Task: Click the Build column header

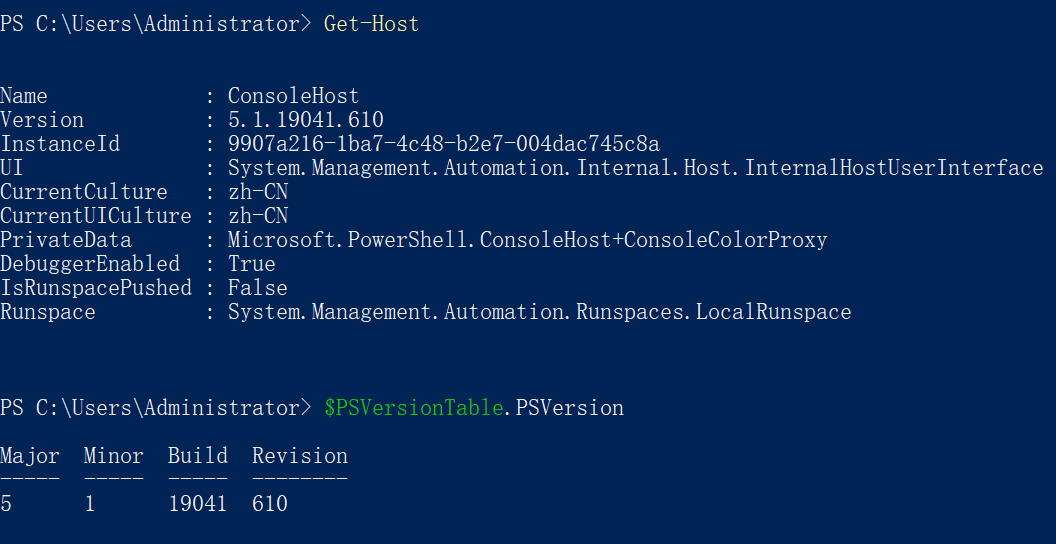Action: [197, 456]
